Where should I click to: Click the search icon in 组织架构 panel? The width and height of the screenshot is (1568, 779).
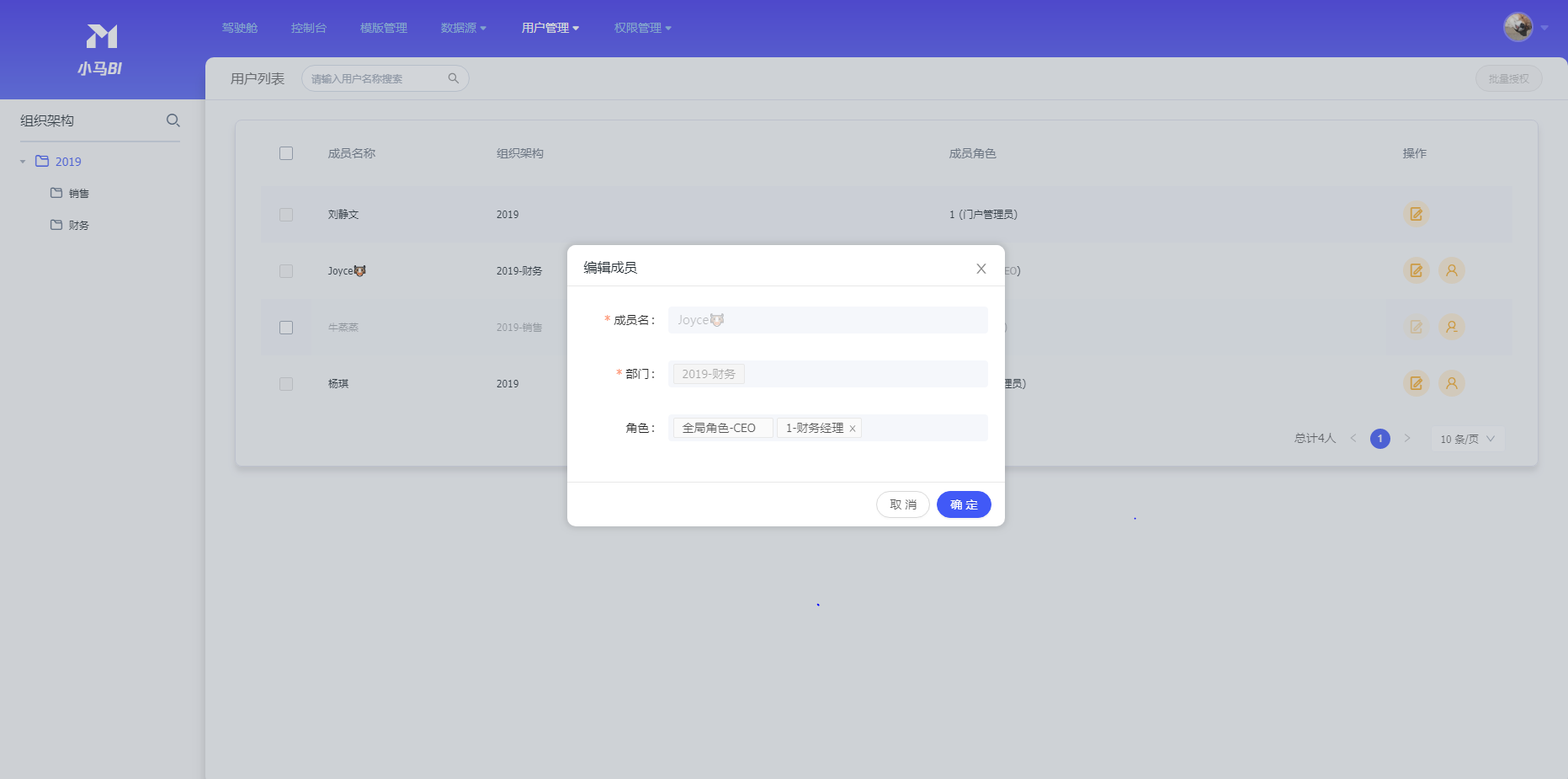click(173, 120)
